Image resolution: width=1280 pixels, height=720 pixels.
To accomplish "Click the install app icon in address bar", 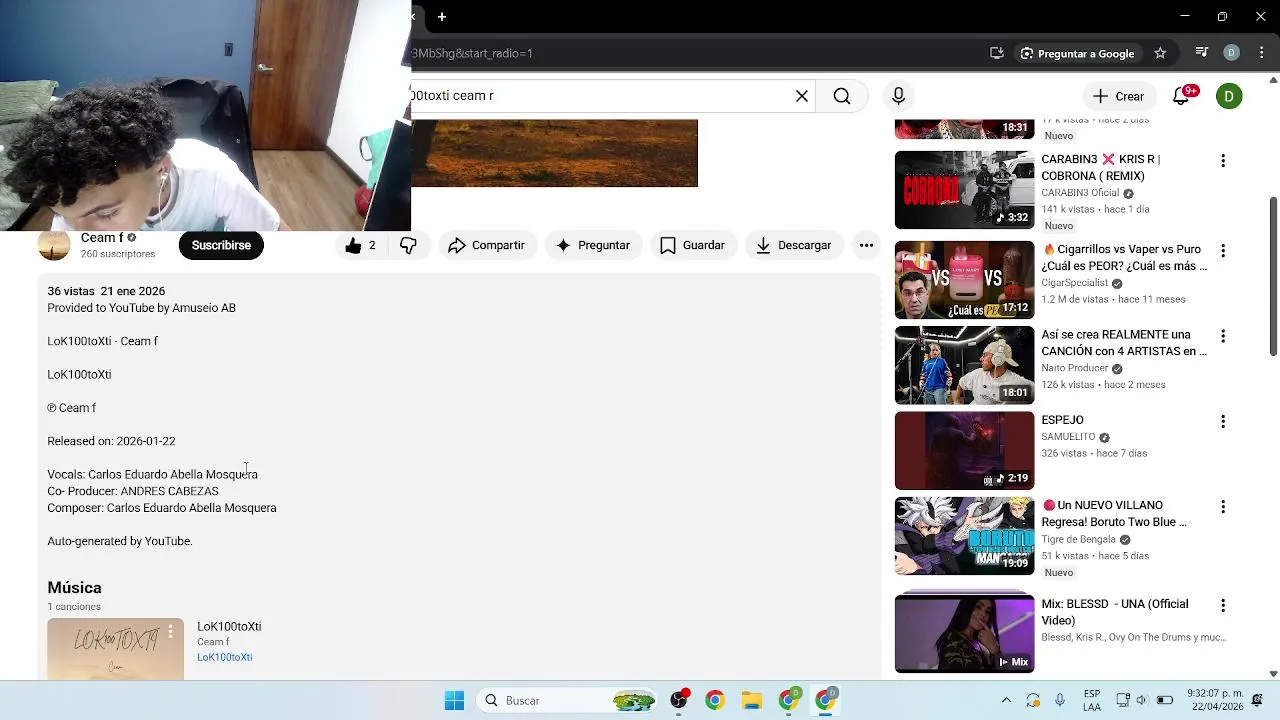I will [x=996, y=53].
